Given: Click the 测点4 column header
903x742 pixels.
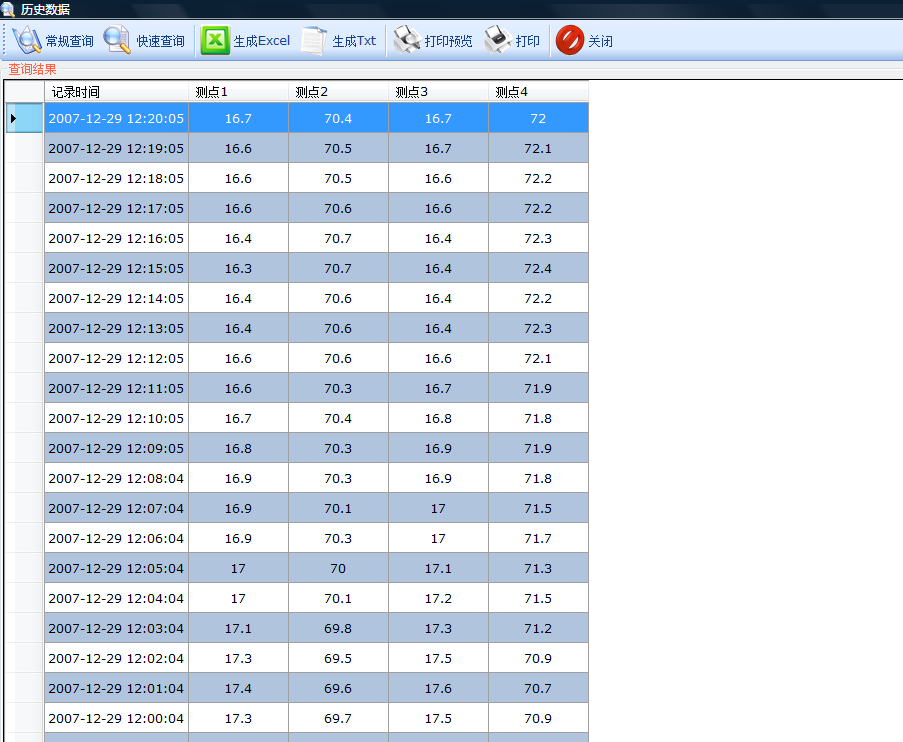Looking at the screenshot, I should point(538,92).
